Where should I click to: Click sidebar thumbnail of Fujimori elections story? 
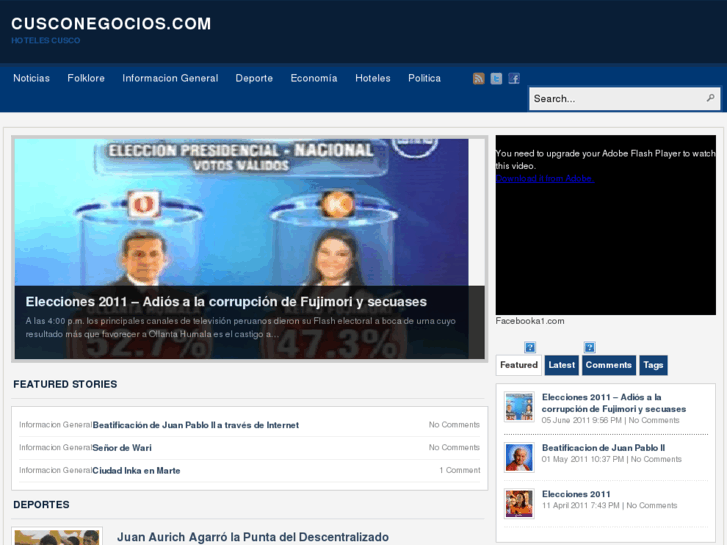[519, 407]
